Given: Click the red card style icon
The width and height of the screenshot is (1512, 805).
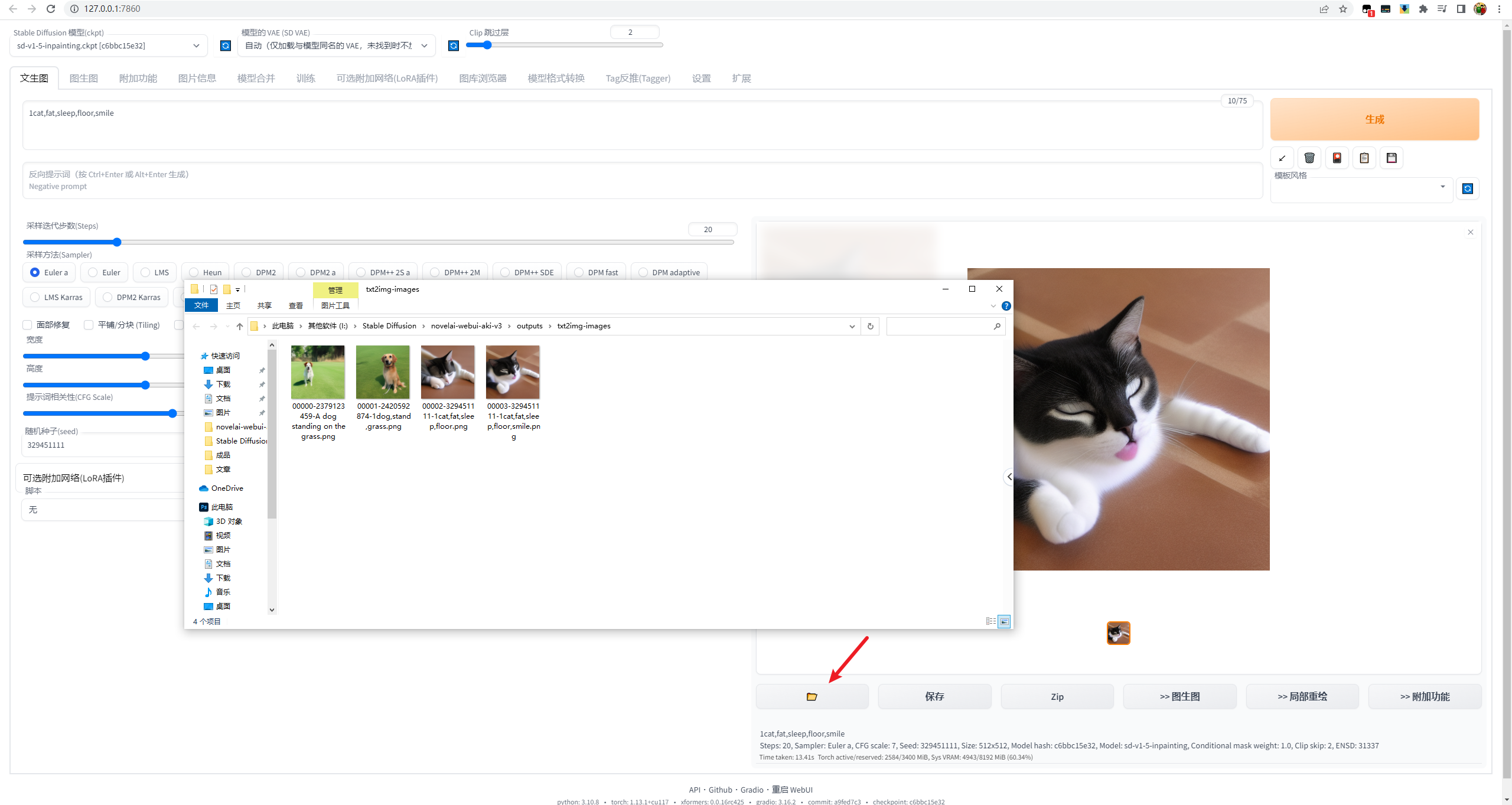Looking at the screenshot, I should click(x=1337, y=158).
